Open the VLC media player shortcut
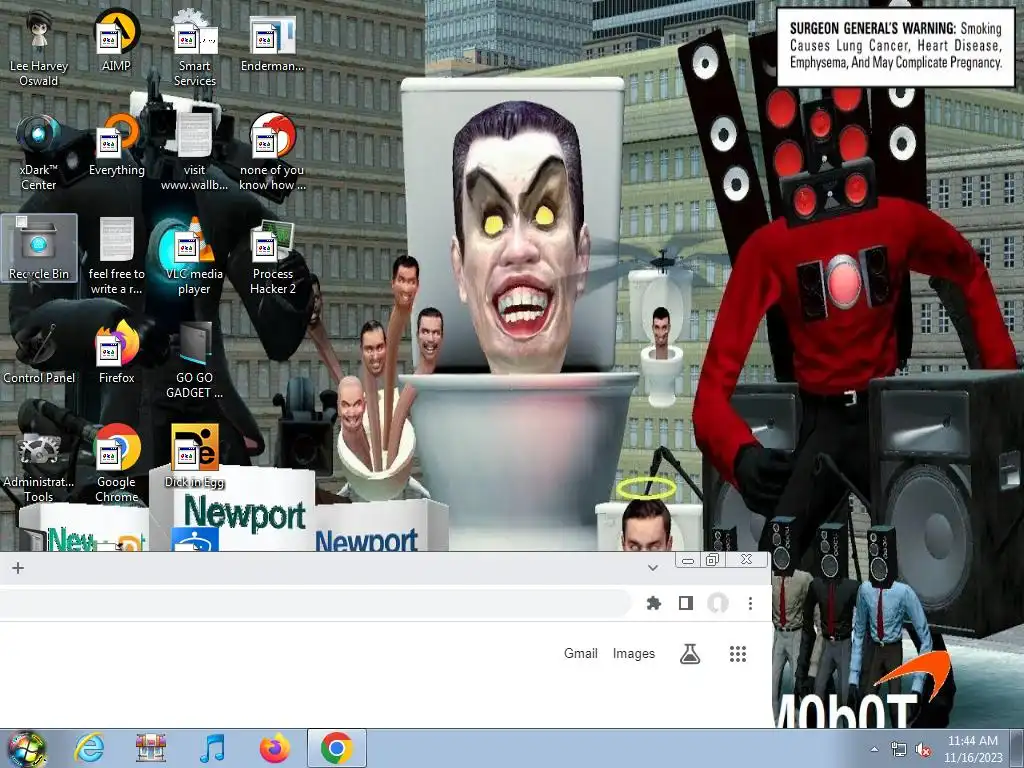Screen dimensions: 1024x768 [195, 257]
